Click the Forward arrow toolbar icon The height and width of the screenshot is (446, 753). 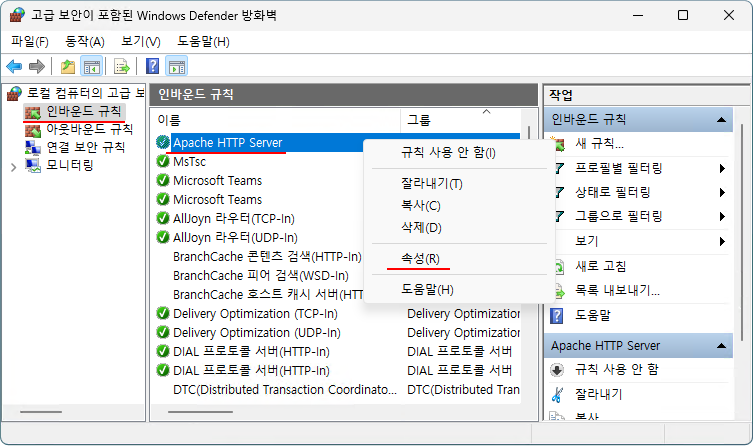point(37,66)
